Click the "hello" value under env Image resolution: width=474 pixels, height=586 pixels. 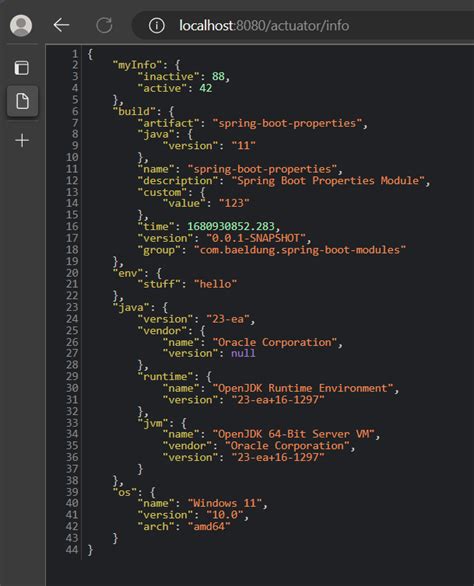pos(215,284)
